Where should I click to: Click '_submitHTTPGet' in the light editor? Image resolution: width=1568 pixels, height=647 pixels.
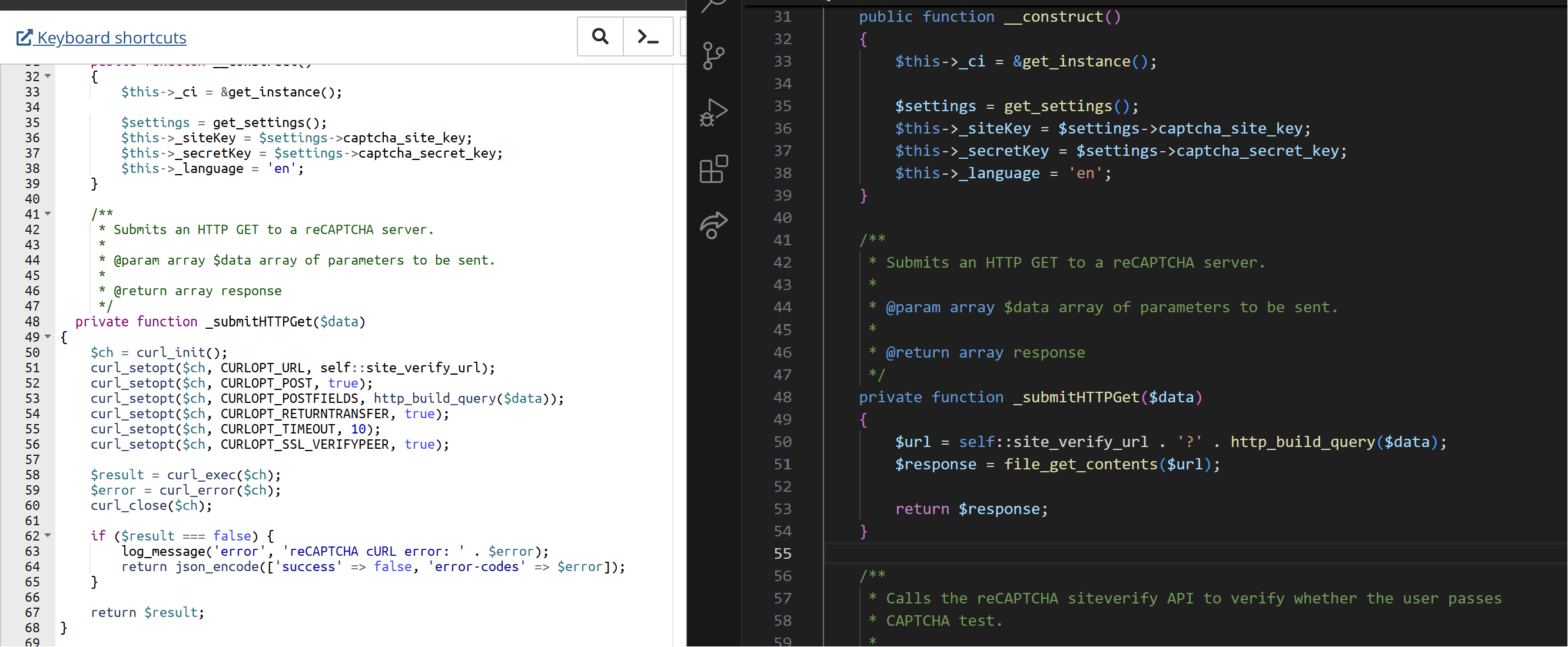point(260,322)
